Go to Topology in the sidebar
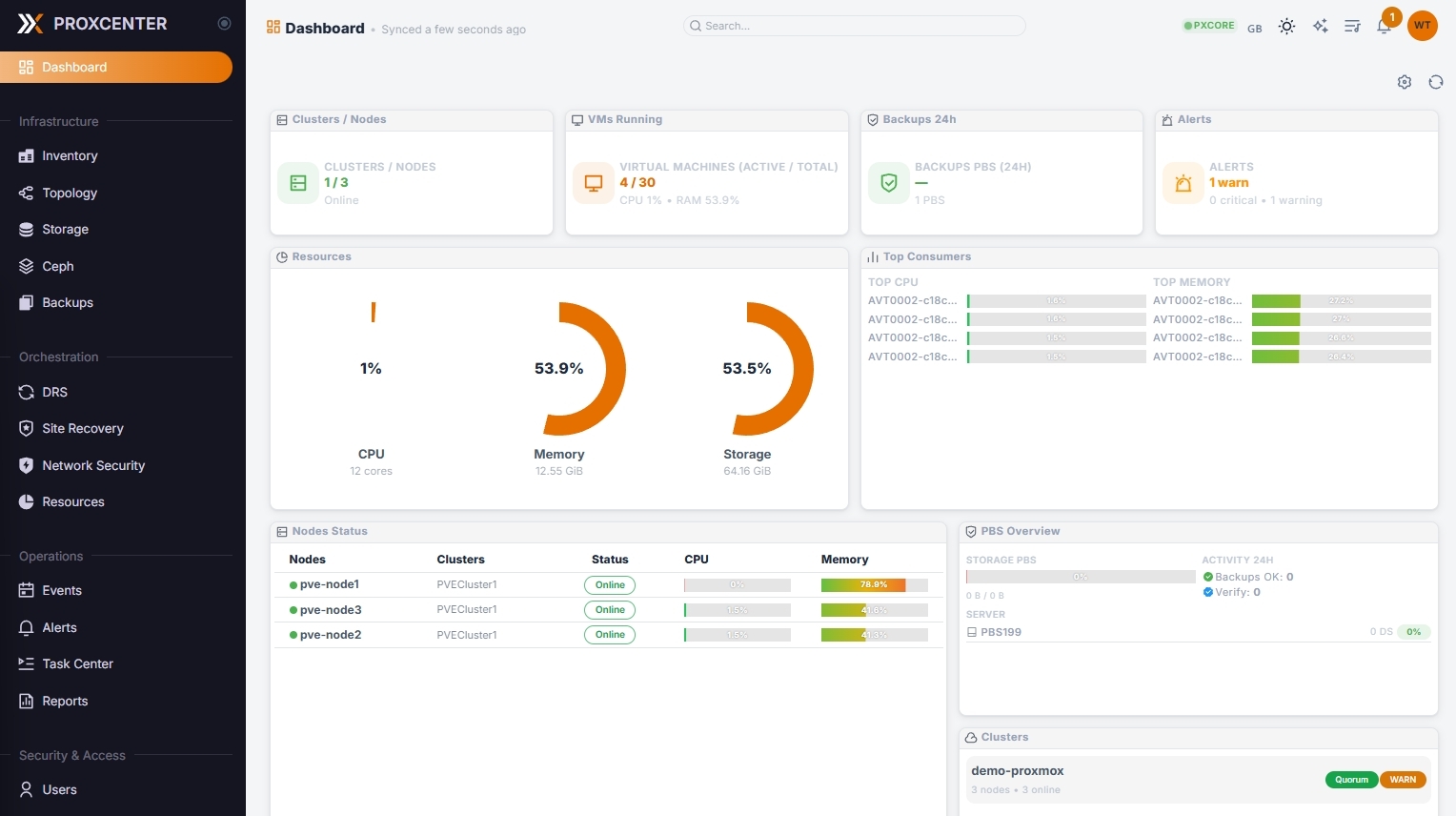1456x816 pixels. click(70, 193)
